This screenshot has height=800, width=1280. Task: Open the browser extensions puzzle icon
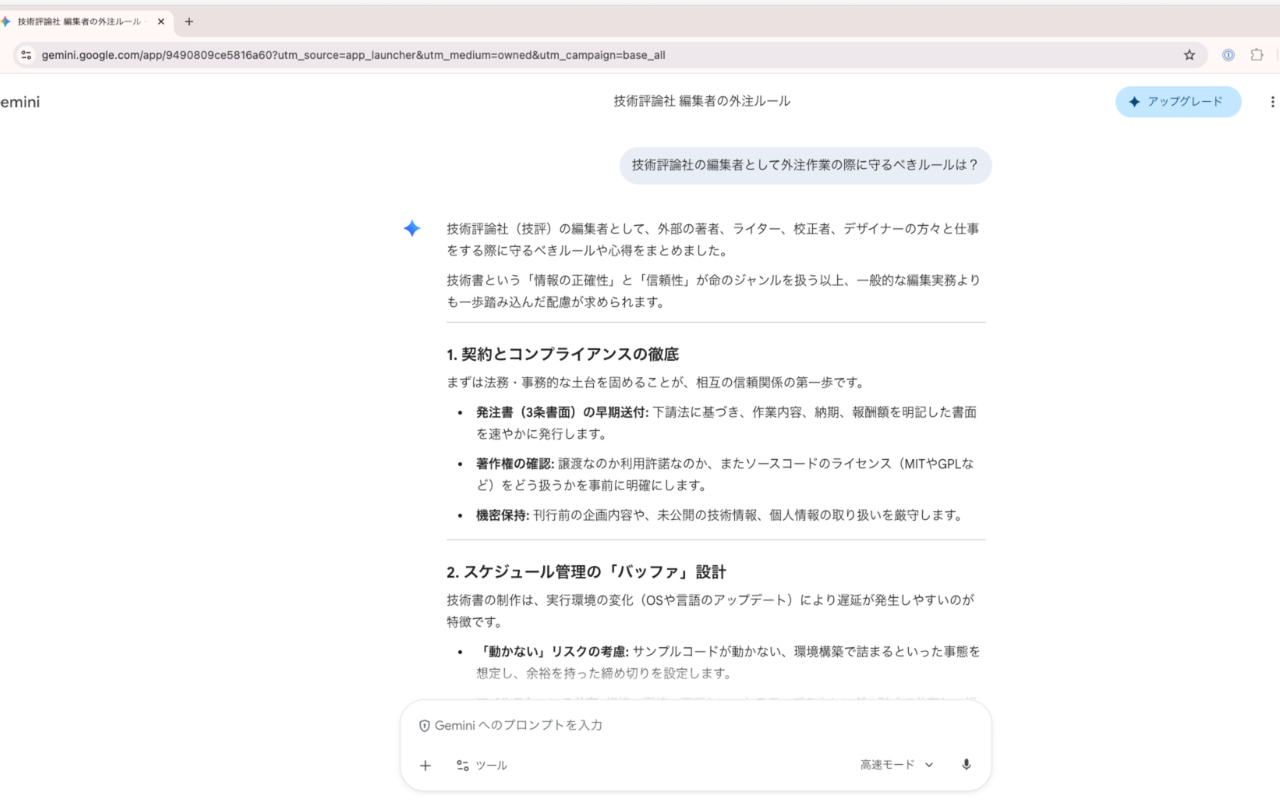click(x=1257, y=55)
